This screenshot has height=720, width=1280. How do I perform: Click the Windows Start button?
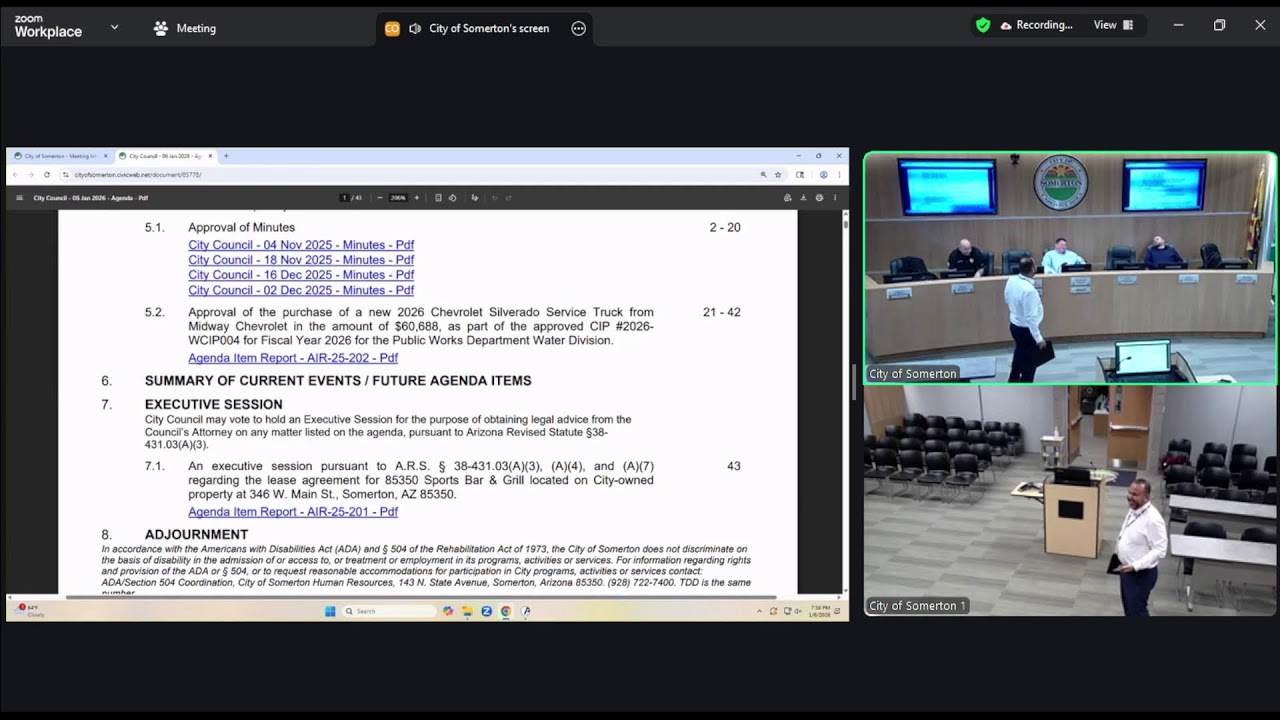pyautogui.click(x=330, y=611)
